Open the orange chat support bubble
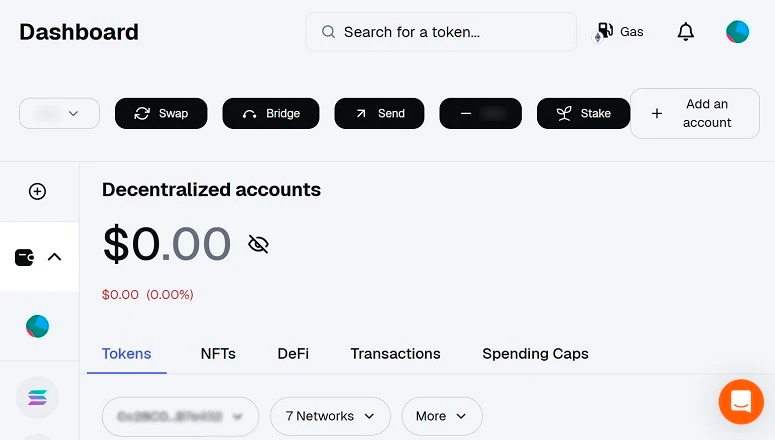This screenshot has width=775, height=440. (741, 402)
